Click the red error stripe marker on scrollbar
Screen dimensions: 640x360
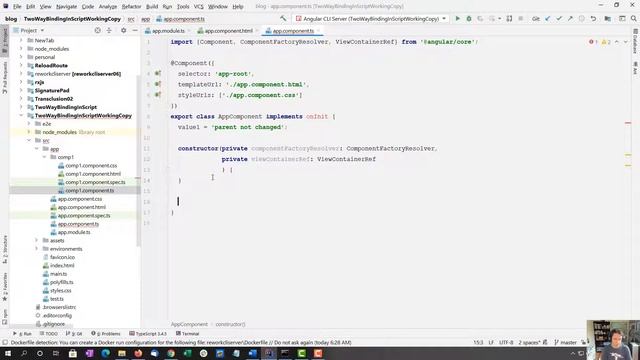628,123
